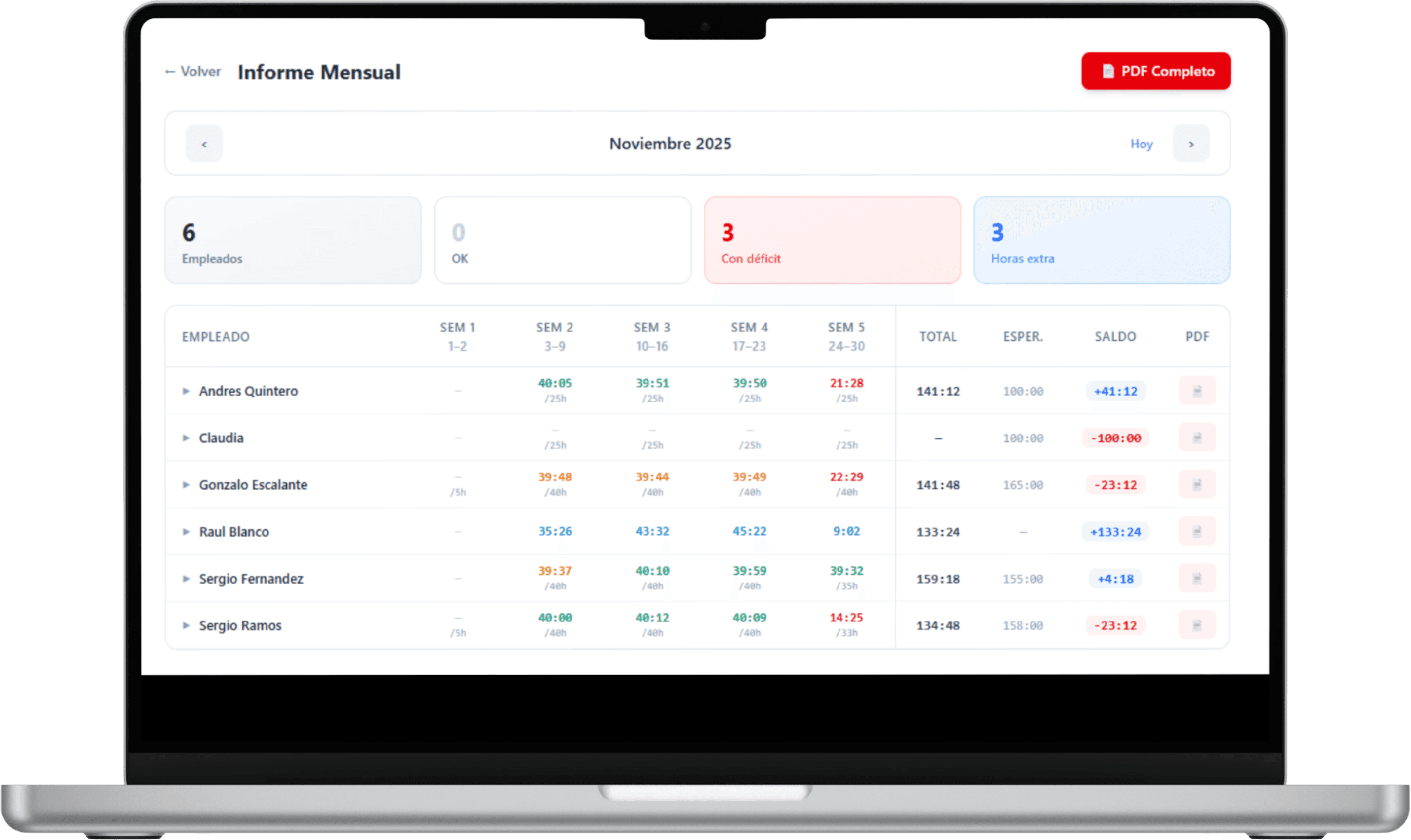The width and height of the screenshot is (1411, 840).
Task: Expand Claudia row details
Action: pos(186,438)
